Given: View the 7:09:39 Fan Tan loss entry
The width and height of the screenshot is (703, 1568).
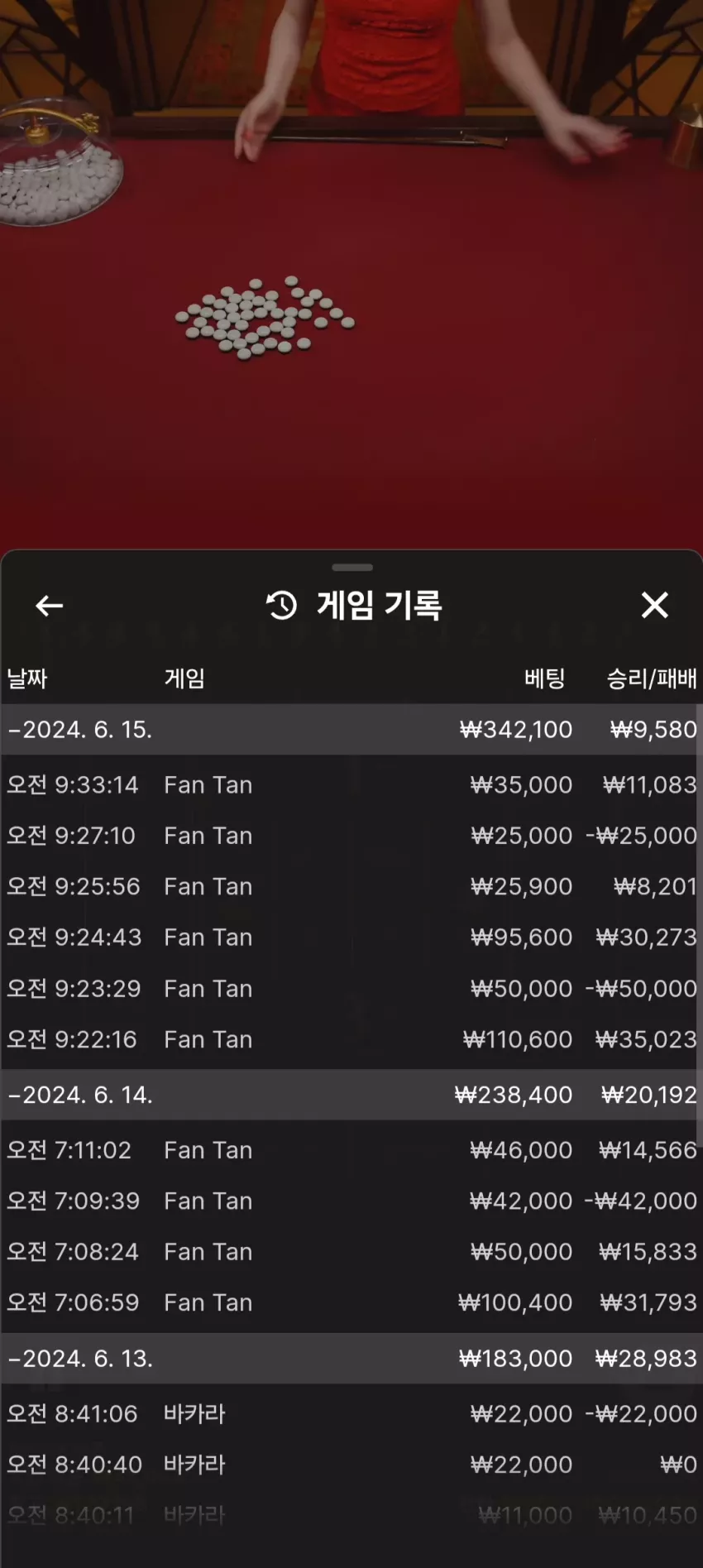Looking at the screenshot, I should tap(351, 1201).
